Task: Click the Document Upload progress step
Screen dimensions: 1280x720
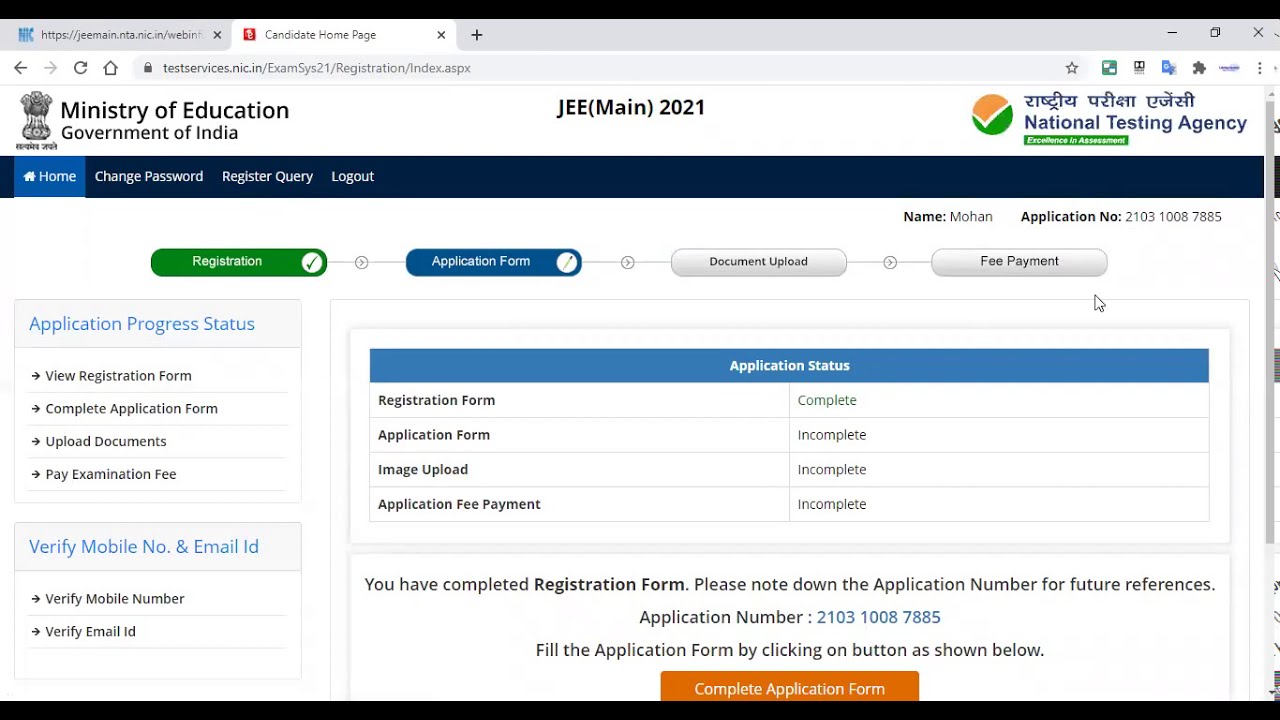Action: tap(759, 262)
